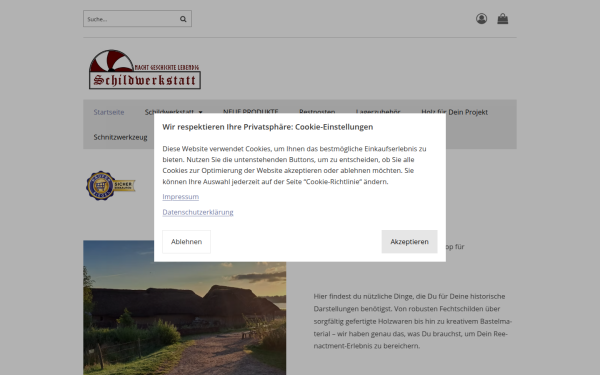Viewport: 600px width, 375px height.
Task: Click the Akzeptieren cookie button
Action: [x=409, y=242]
